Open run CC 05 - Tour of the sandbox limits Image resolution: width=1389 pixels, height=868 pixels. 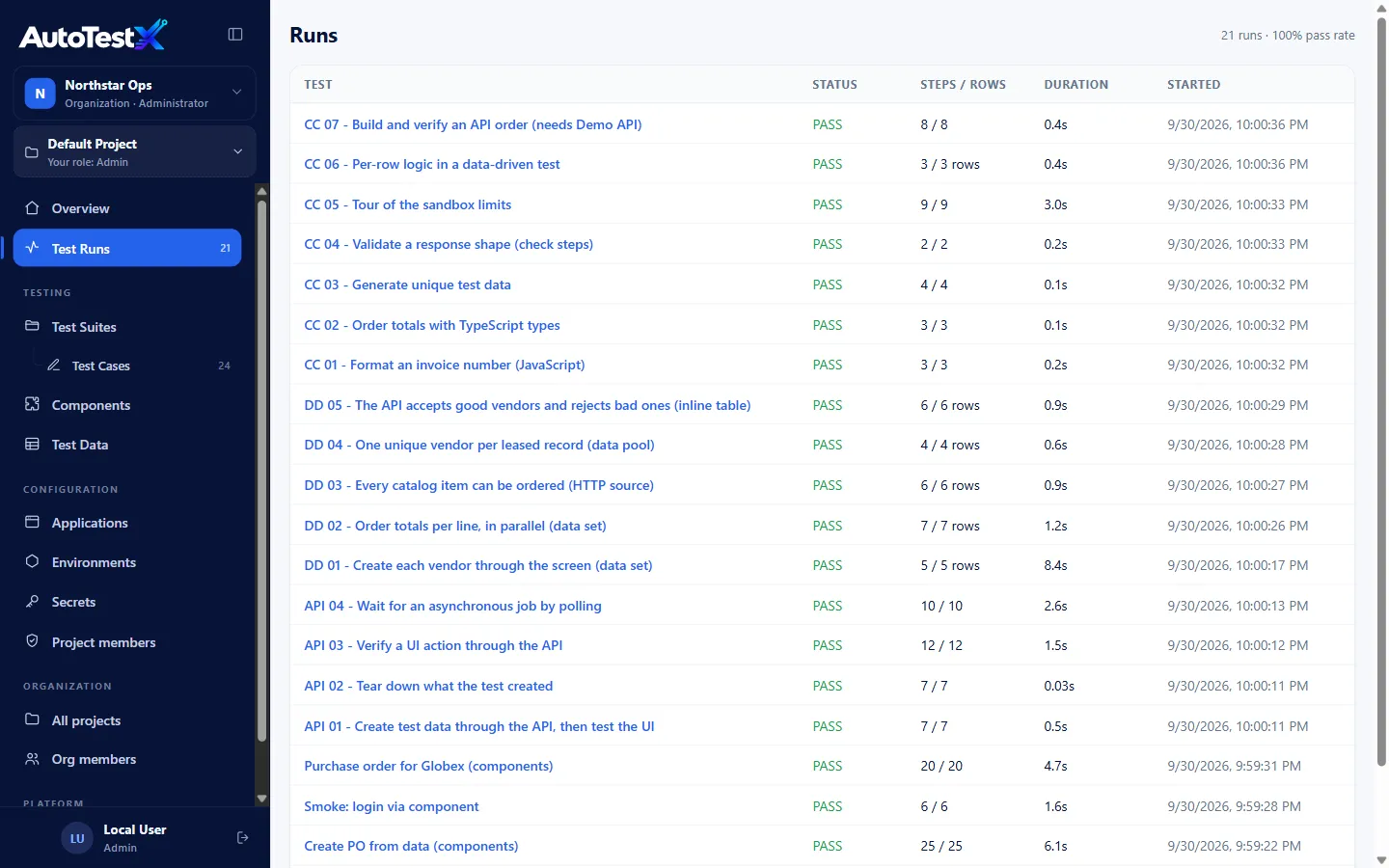tap(408, 204)
